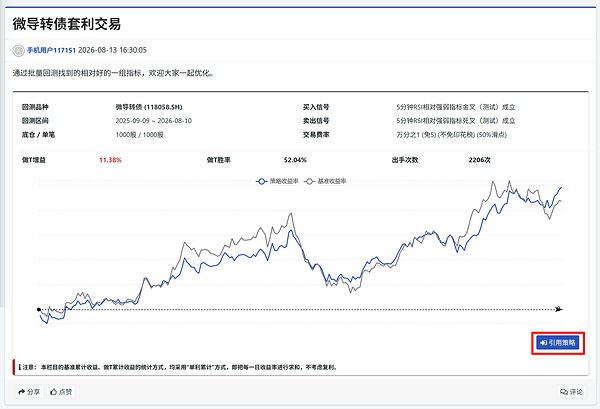Open the 评论 comments button

571,392
